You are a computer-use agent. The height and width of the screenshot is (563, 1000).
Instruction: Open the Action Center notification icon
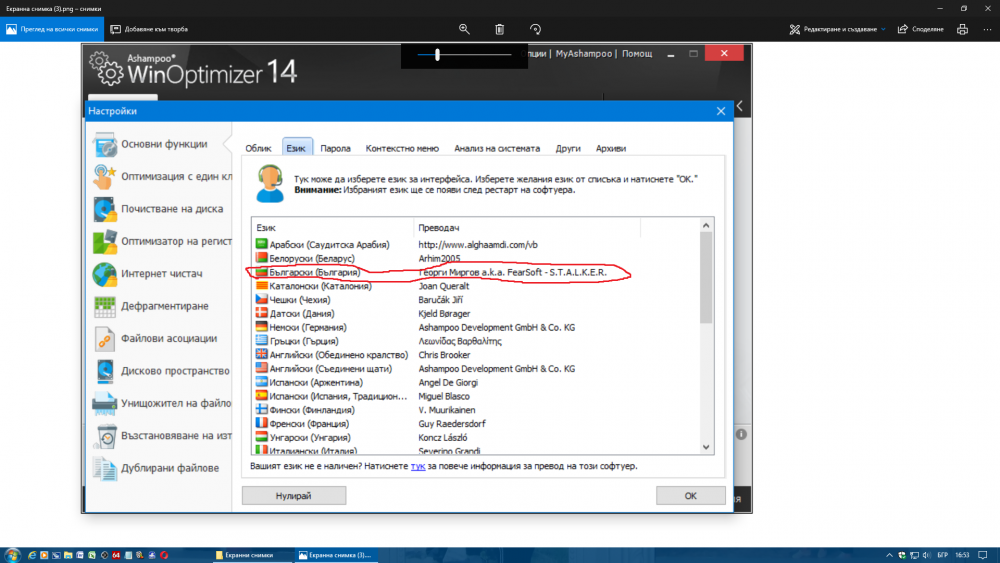(983, 555)
